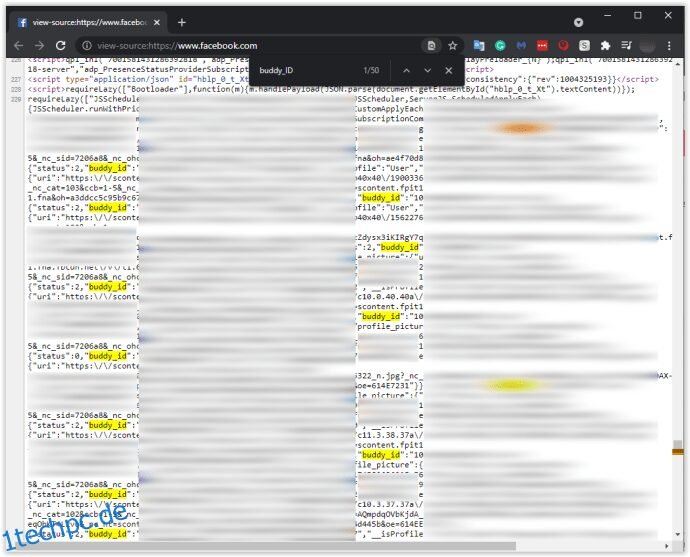Screen dimensions: 690x557
Task: Close the find bar
Action: pos(448,70)
